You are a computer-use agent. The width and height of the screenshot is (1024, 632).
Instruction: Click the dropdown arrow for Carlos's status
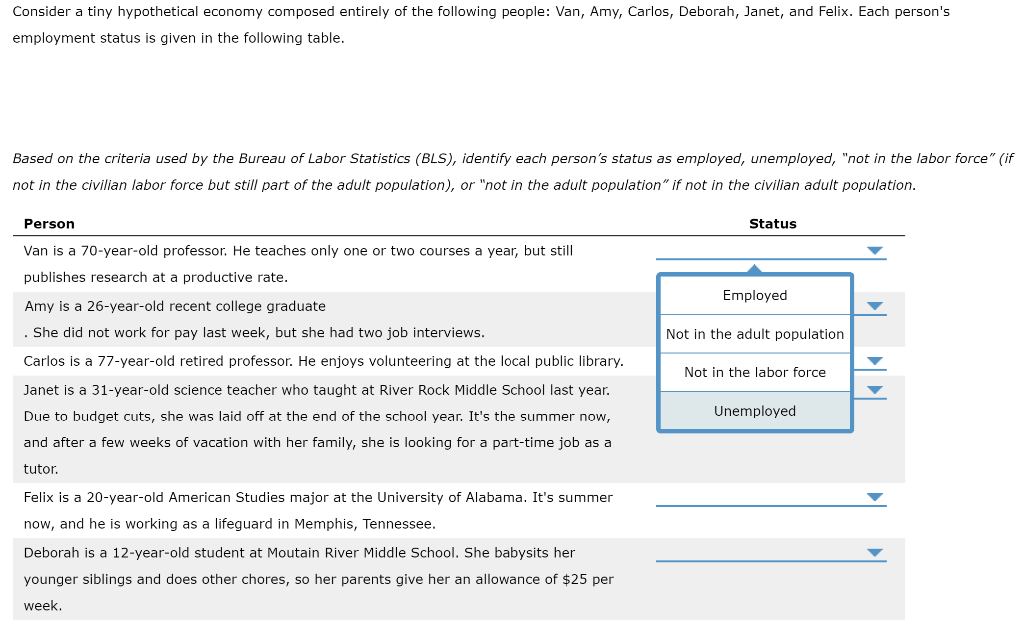pos(876,361)
